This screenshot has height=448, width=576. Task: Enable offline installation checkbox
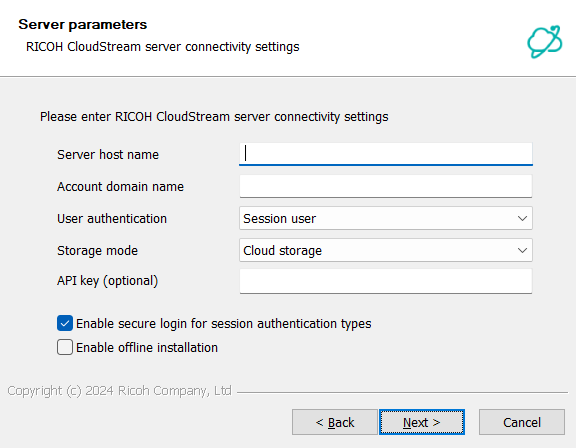pyautogui.click(x=65, y=347)
